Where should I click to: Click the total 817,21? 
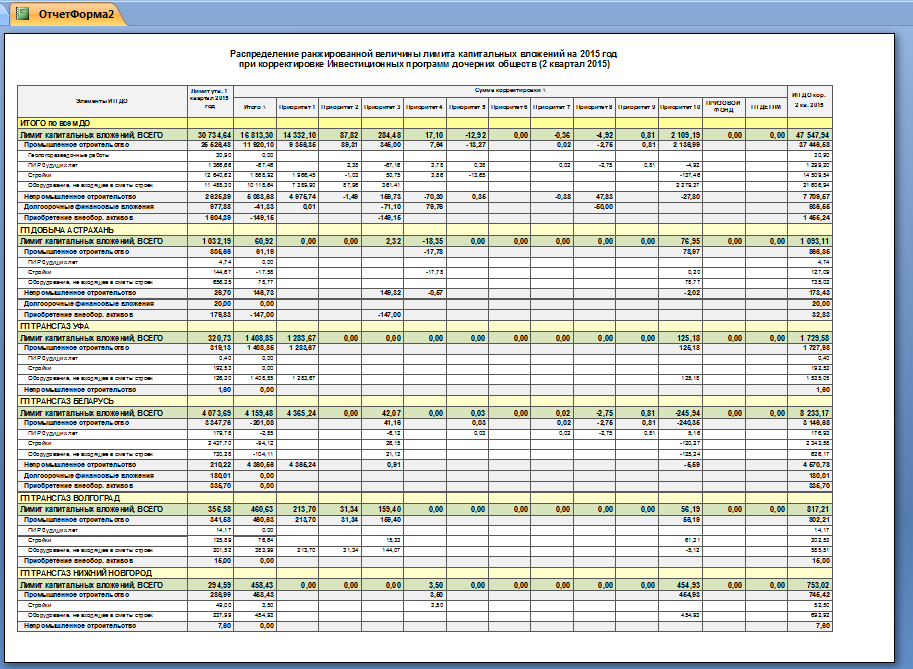[x=818, y=509]
